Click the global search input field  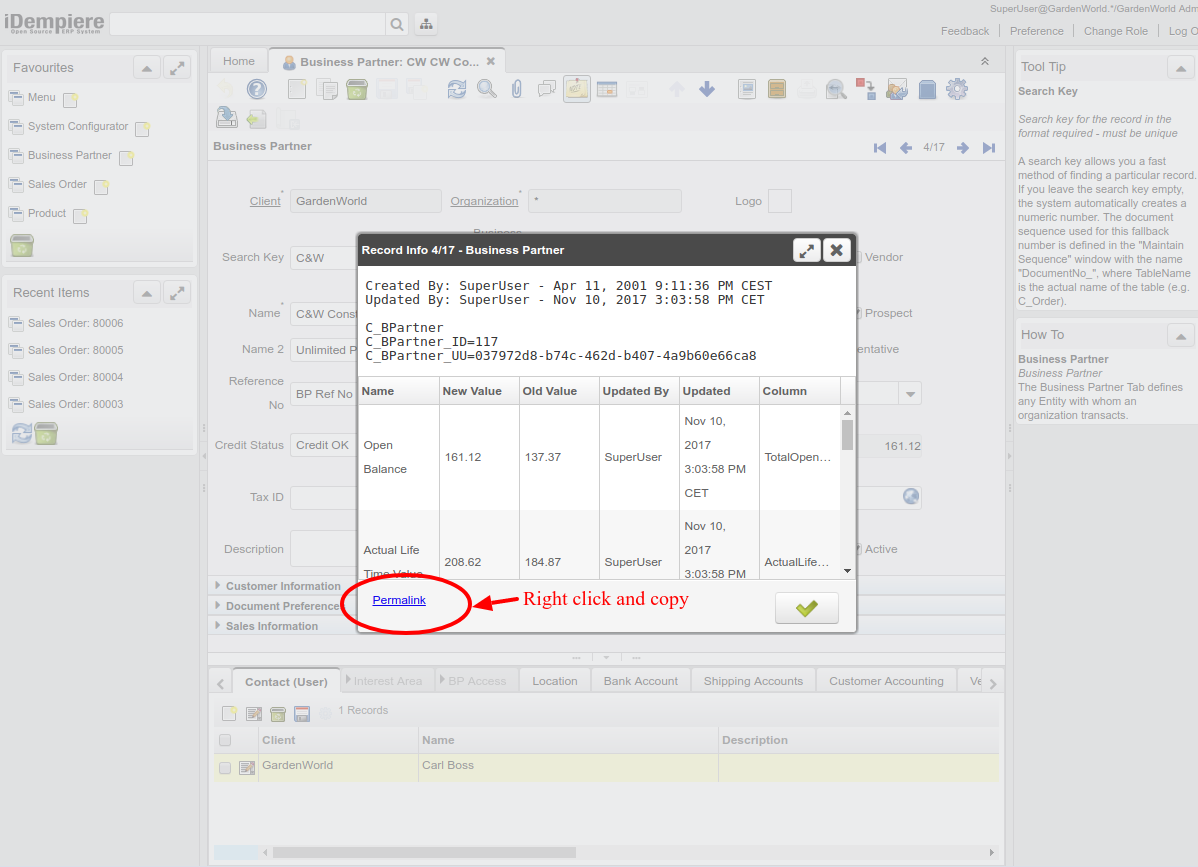point(247,24)
